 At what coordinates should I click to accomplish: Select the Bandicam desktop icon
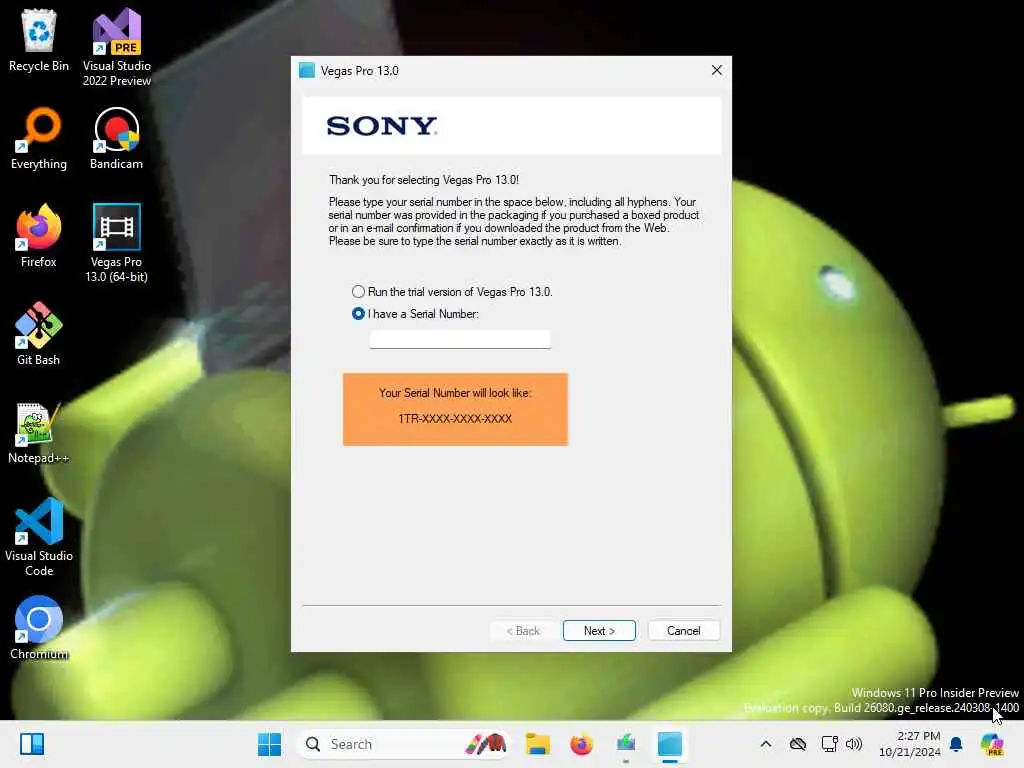116,138
